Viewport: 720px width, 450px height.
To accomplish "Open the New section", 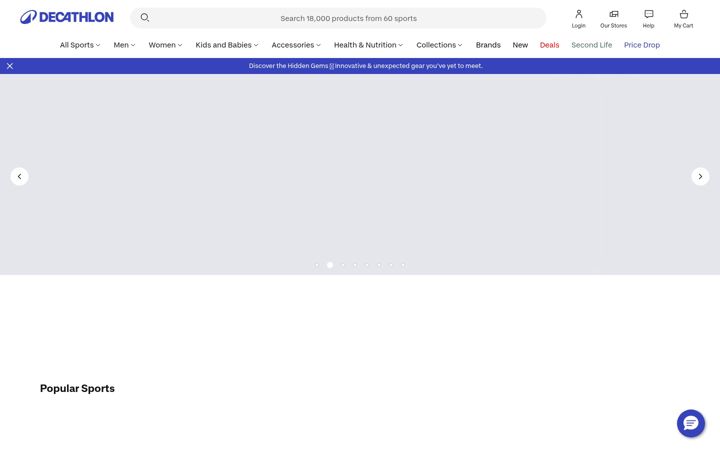I will 520,45.
